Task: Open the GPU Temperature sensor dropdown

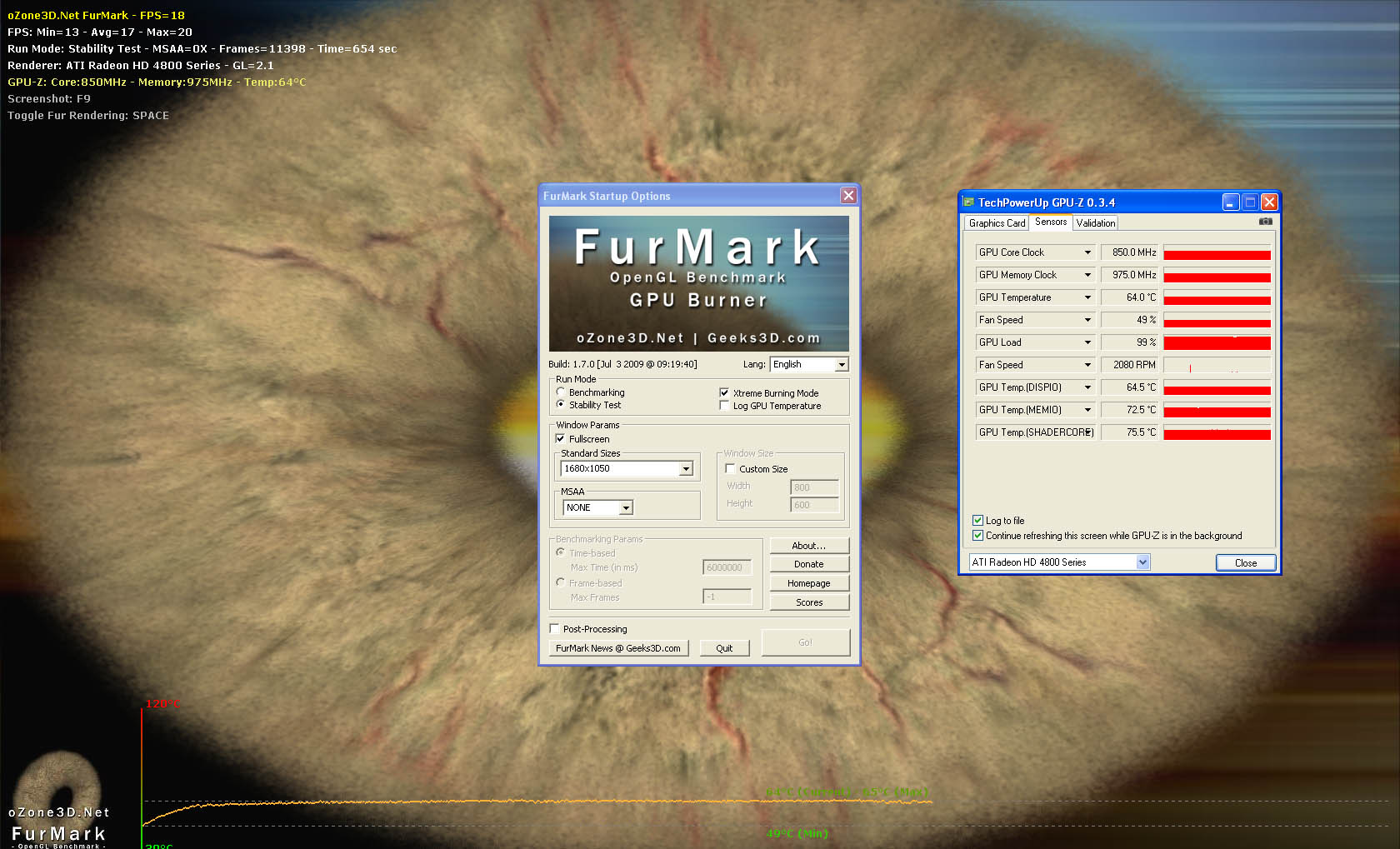Action: pyautogui.click(x=1035, y=297)
